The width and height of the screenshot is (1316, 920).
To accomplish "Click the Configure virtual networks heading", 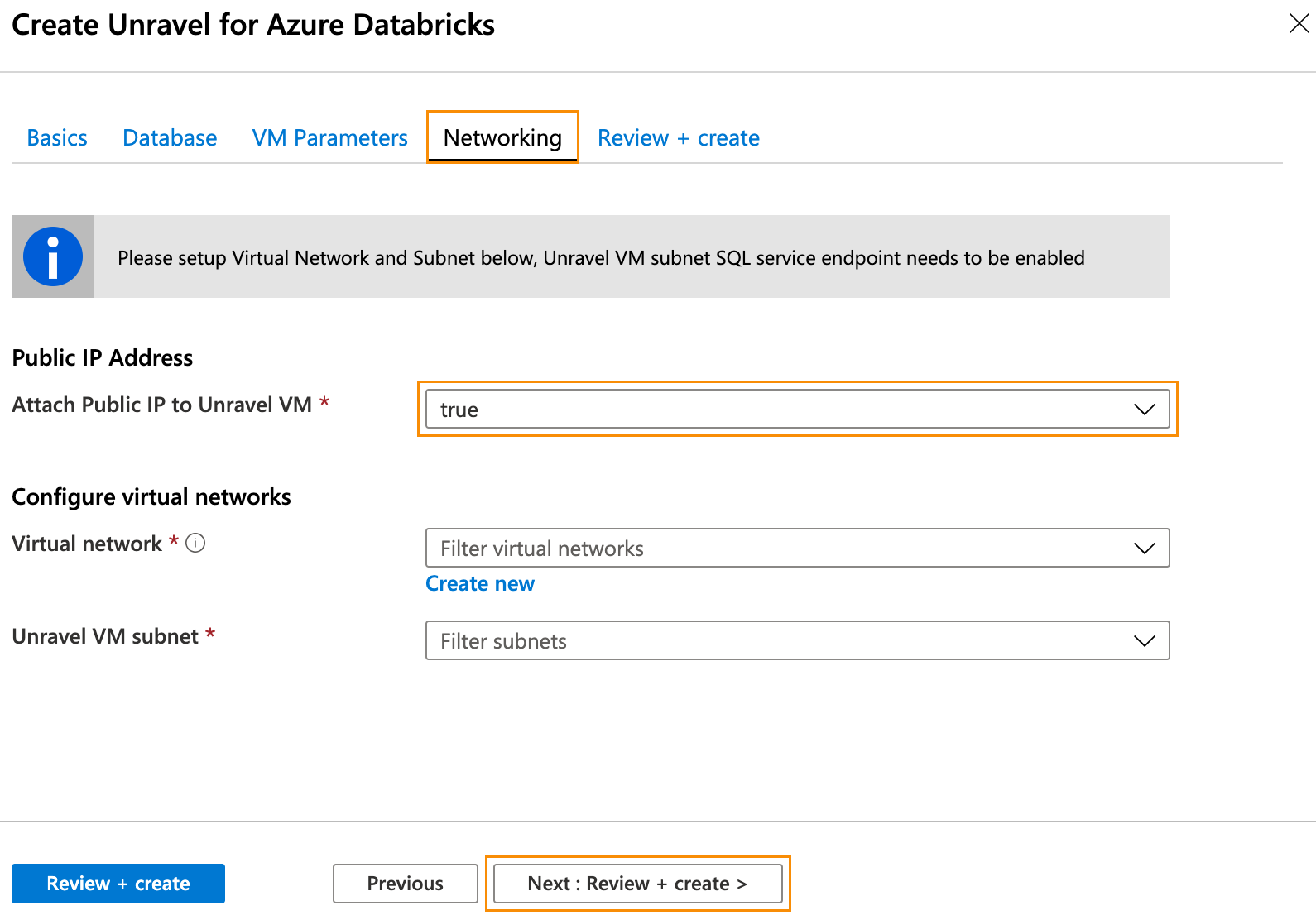I will pos(151,496).
